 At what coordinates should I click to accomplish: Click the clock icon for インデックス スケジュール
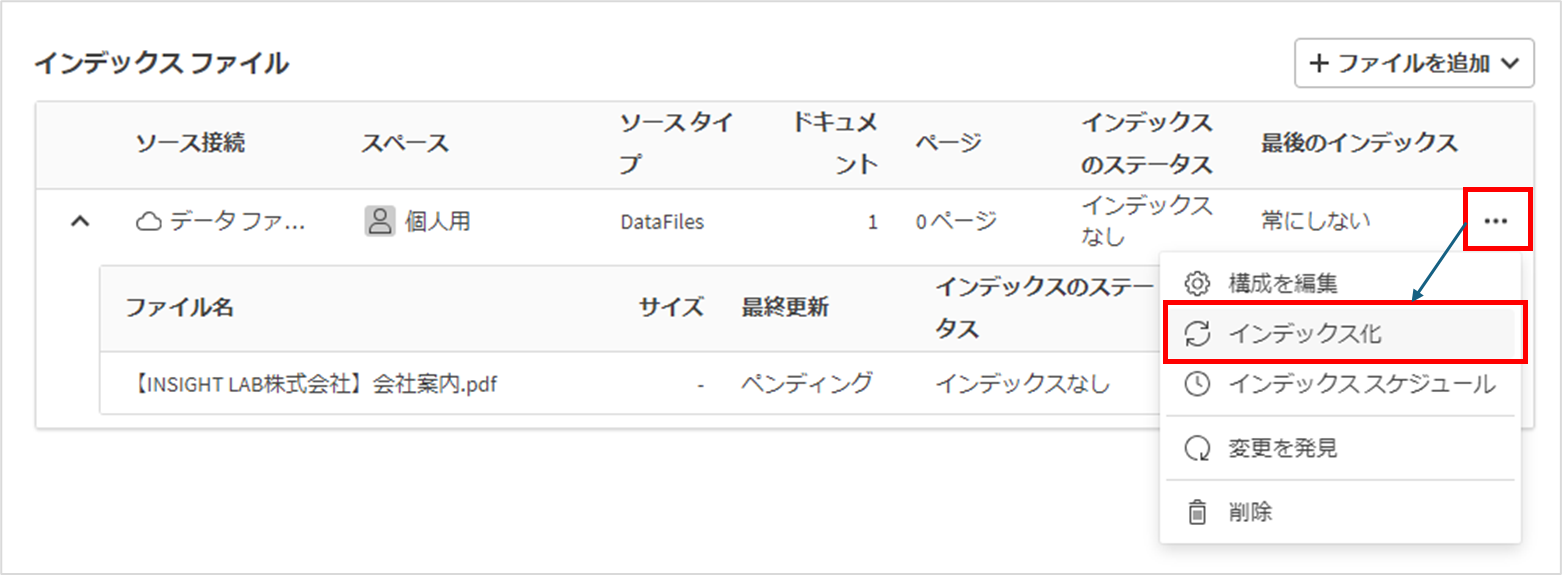point(1197,384)
